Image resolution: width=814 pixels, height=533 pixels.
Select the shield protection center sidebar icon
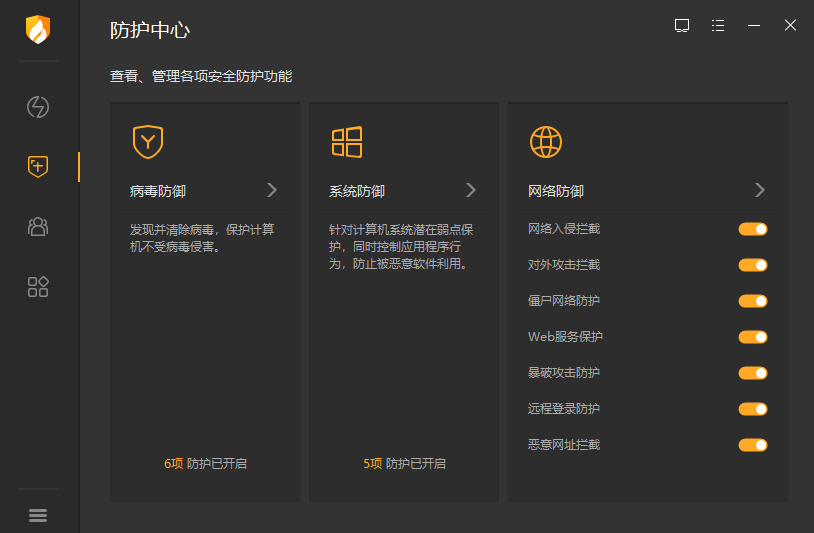pyautogui.click(x=38, y=166)
